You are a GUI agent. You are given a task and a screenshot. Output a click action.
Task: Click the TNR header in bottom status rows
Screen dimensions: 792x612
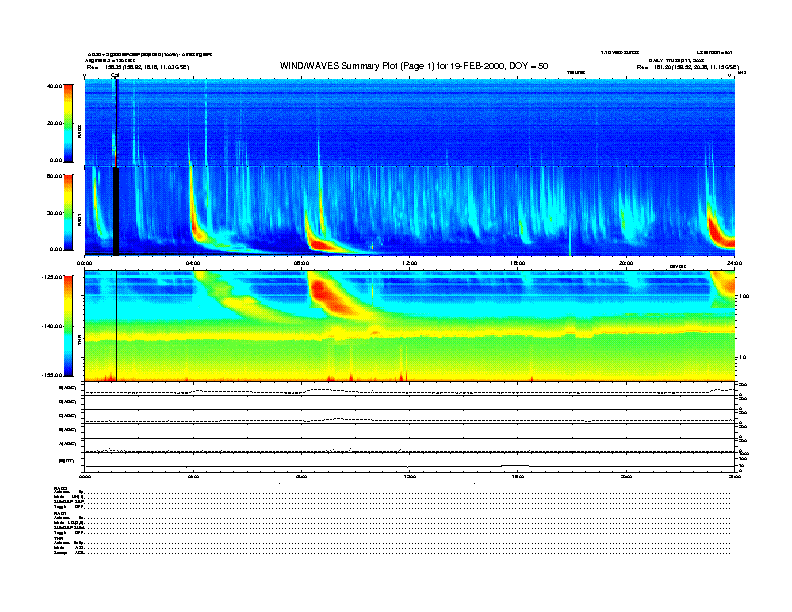pyautogui.click(x=57, y=538)
